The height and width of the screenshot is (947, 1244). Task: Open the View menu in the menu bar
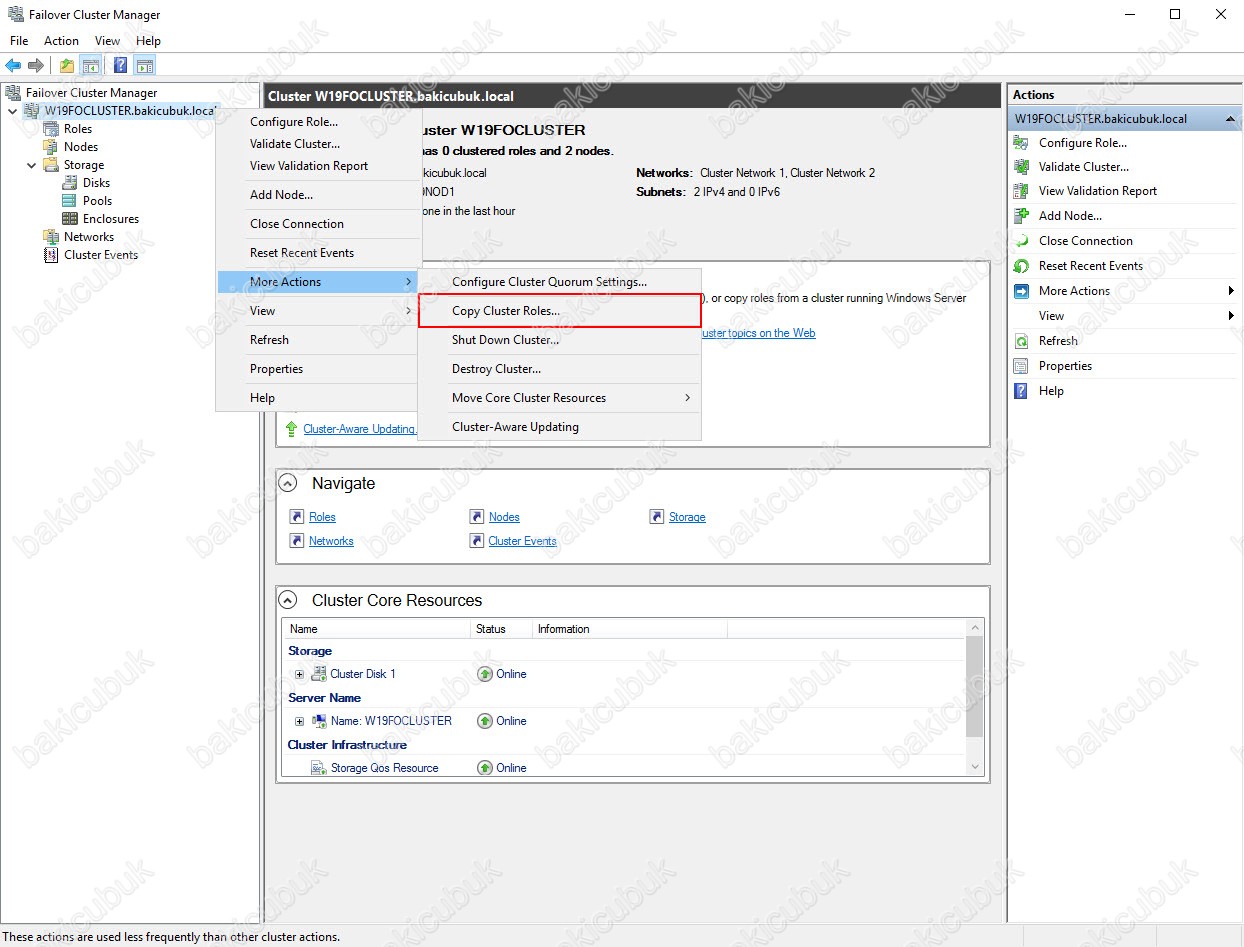tap(107, 41)
